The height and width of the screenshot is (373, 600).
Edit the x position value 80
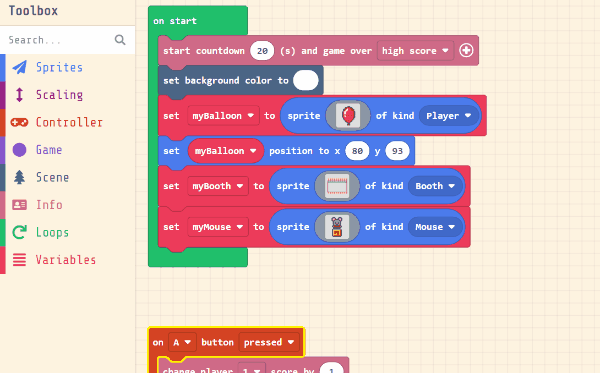tap(357, 151)
